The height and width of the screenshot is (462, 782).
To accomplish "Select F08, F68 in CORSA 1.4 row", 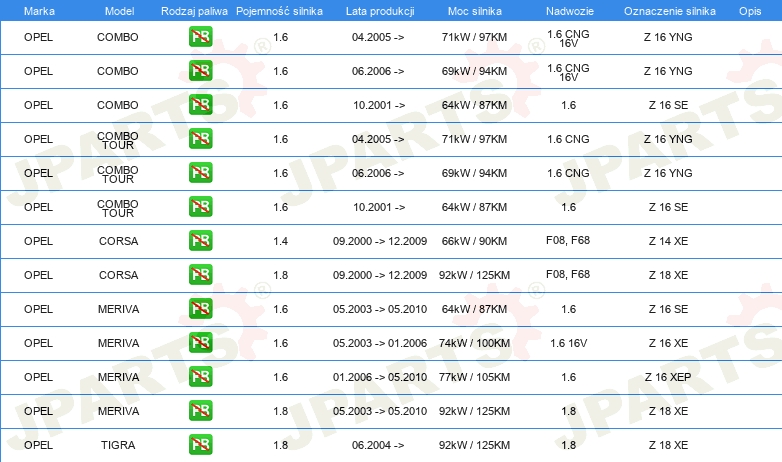I will (568, 240).
